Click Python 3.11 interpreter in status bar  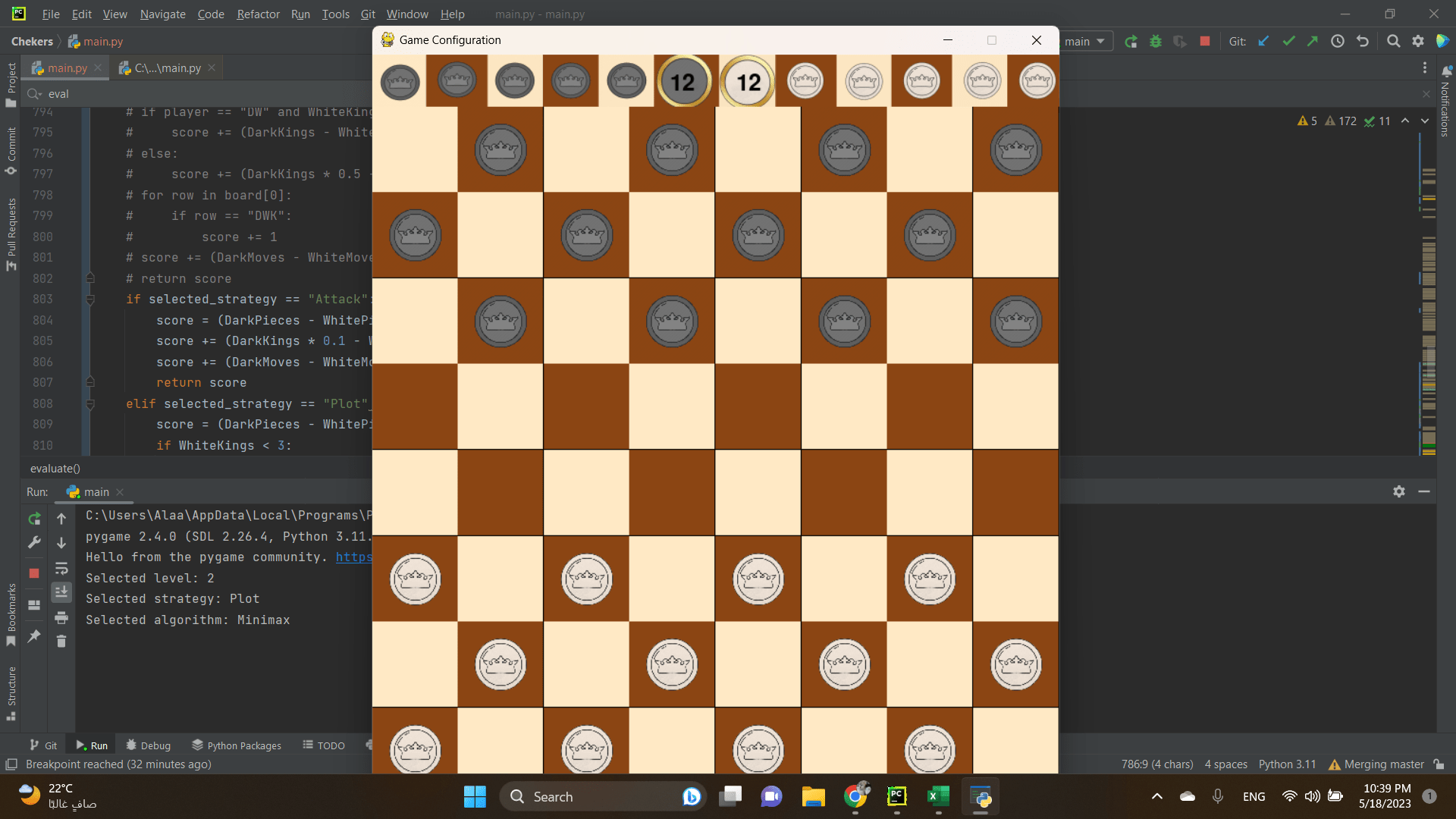1286,764
